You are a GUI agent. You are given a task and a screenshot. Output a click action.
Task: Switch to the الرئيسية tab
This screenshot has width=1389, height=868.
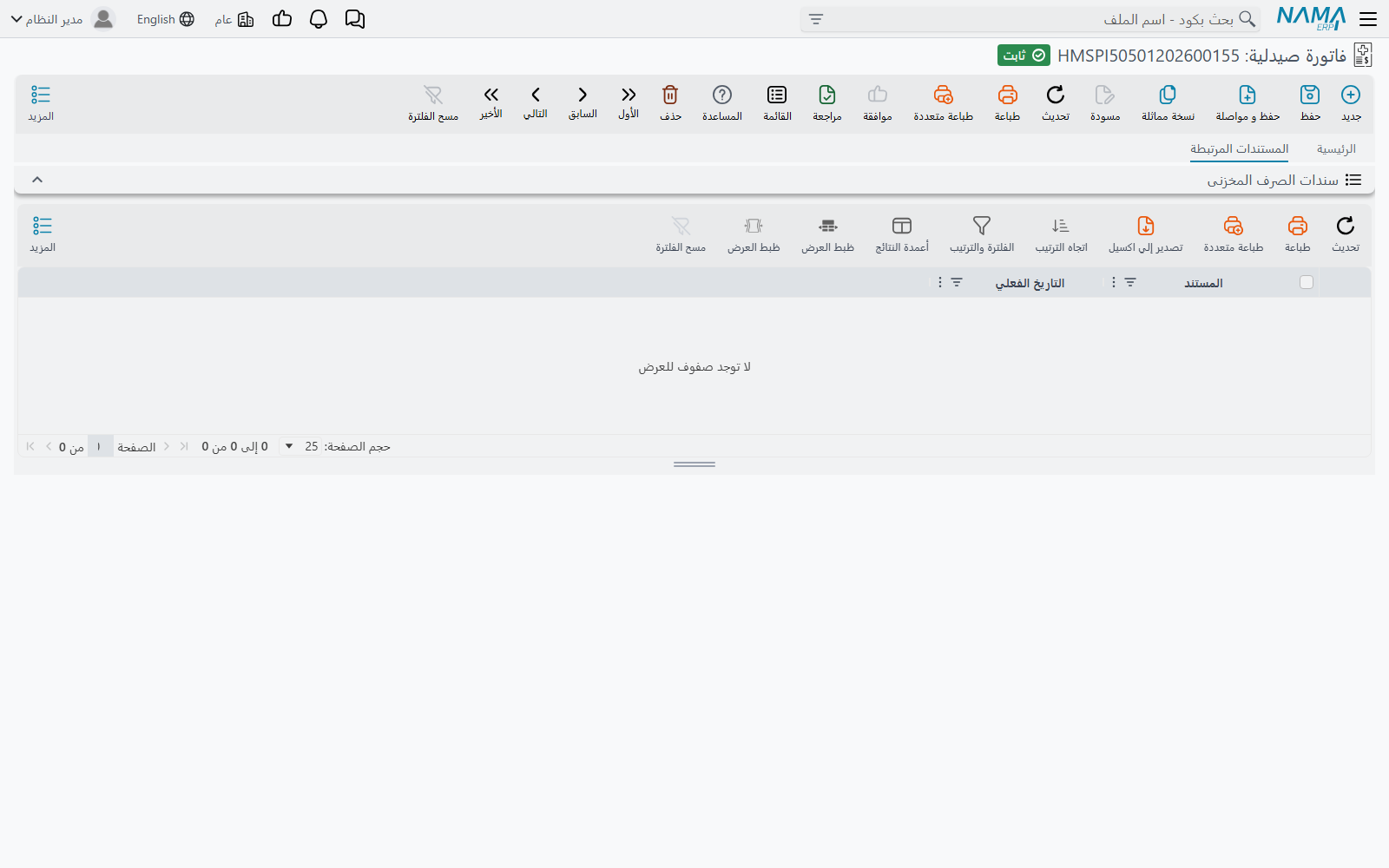pos(1336,149)
